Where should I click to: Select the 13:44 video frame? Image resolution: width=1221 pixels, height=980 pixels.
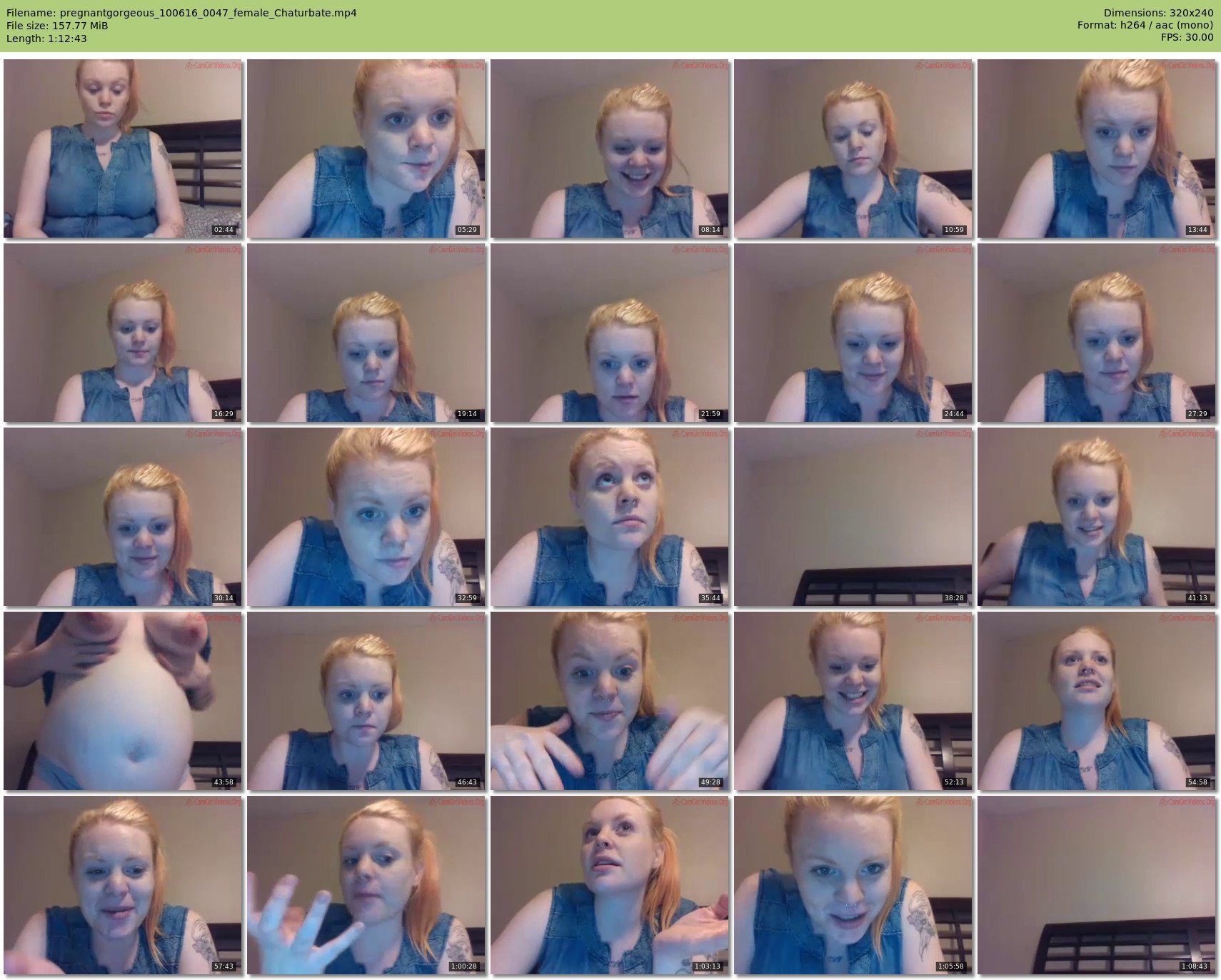(x=1097, y=148)
